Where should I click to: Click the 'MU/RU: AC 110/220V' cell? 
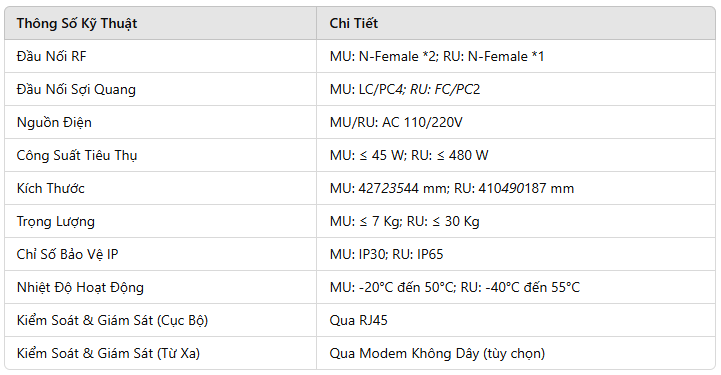pyautogui.click(x=396, y=122)
